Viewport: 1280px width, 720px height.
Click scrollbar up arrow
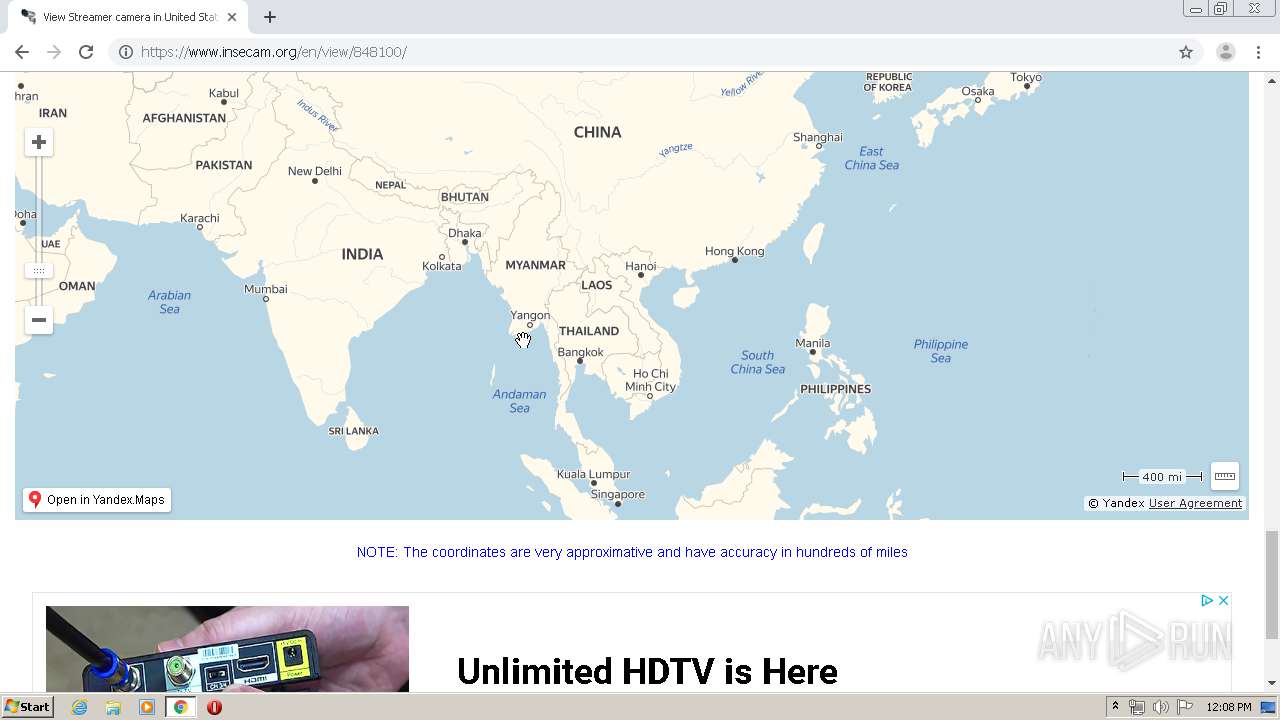tap(1272, 80)
